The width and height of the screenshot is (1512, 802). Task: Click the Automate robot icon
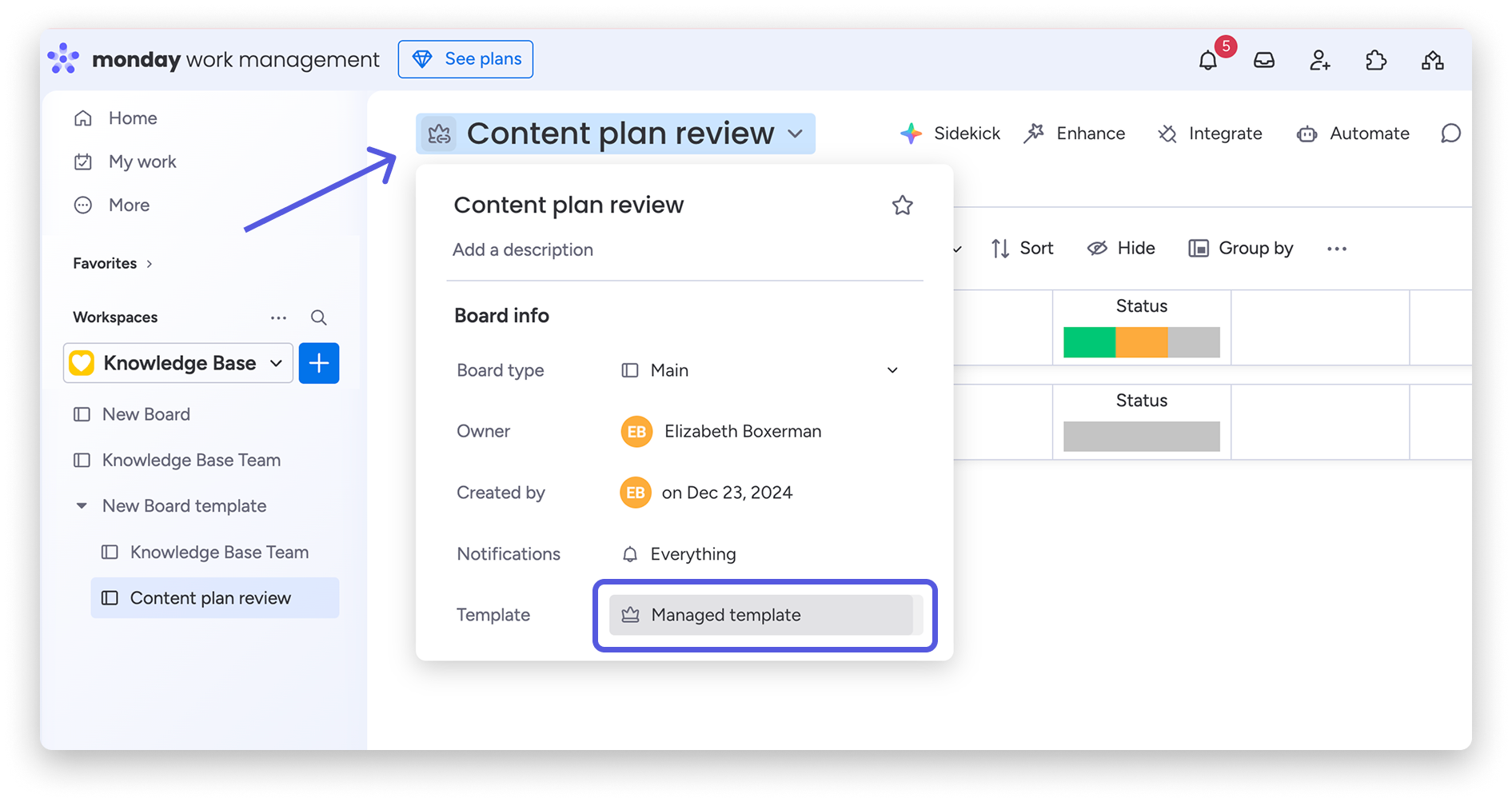1307,134
